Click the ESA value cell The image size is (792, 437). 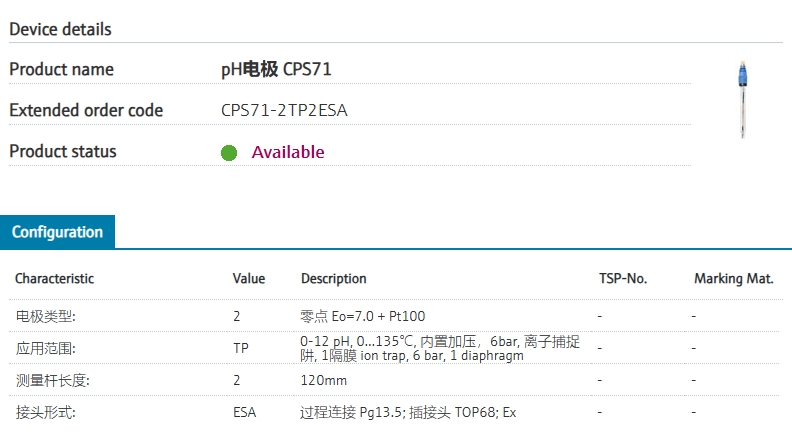pos(244,412)
